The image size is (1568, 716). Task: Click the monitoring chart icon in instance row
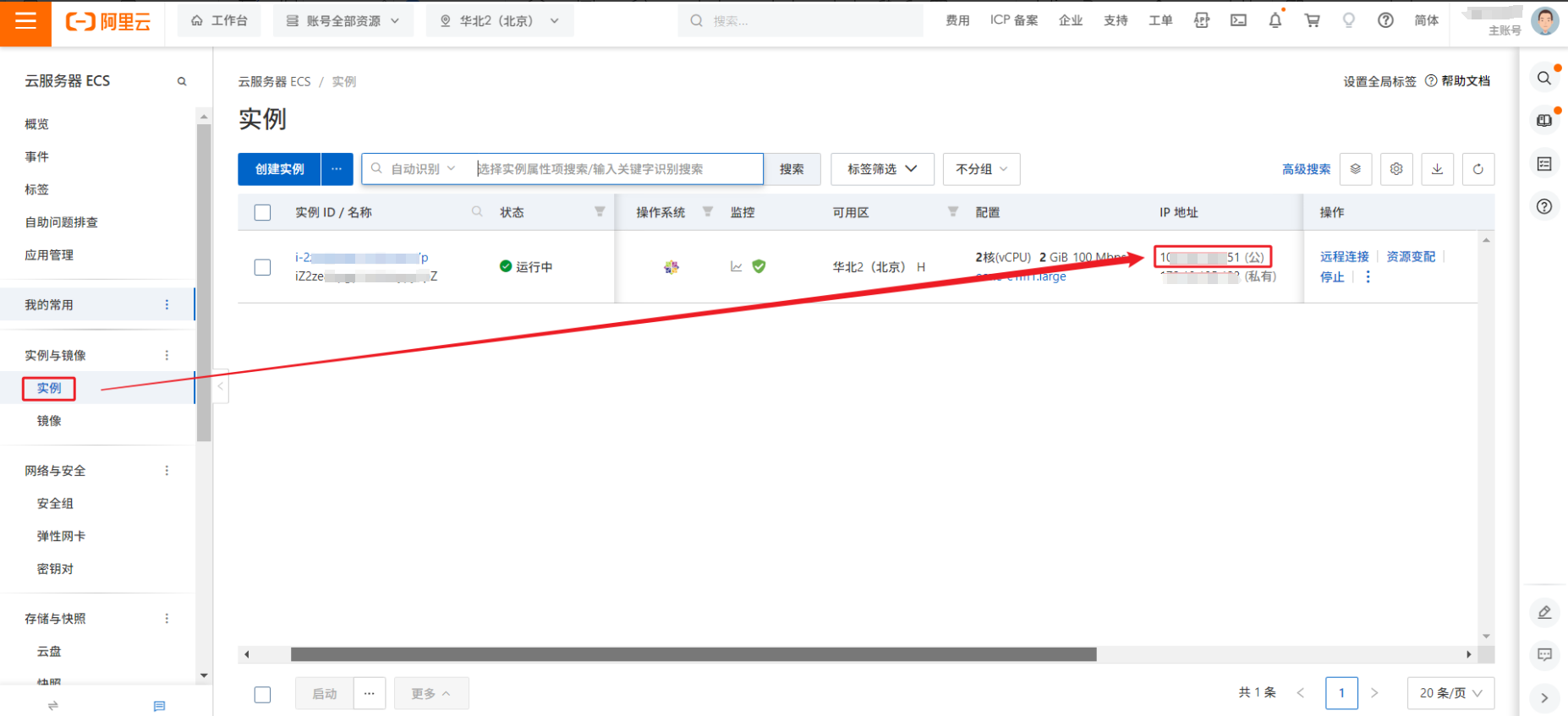pyautogui.click(x=737, y=266)
